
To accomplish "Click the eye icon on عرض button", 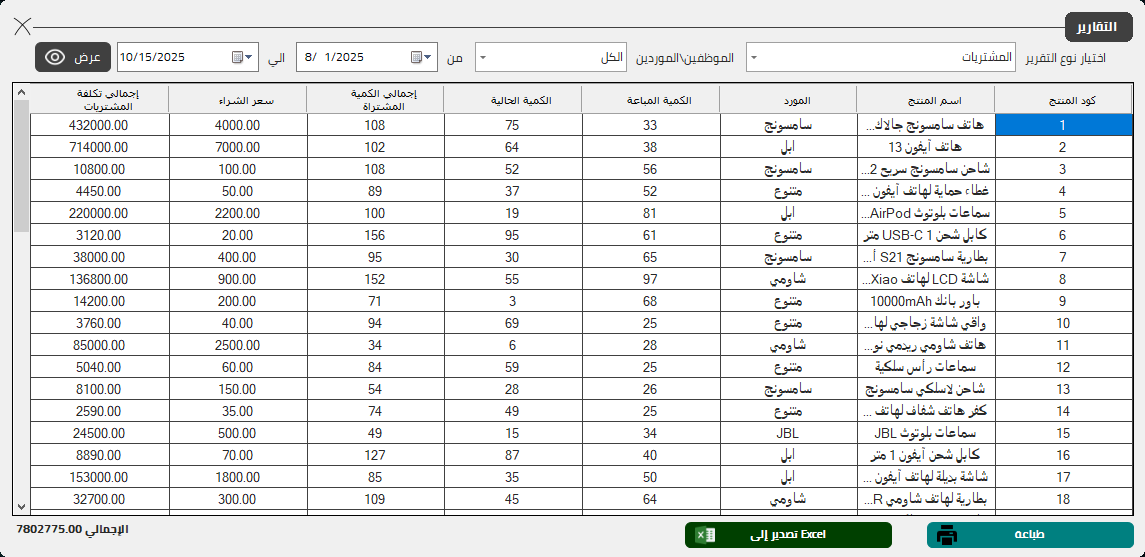I will 55,57.
